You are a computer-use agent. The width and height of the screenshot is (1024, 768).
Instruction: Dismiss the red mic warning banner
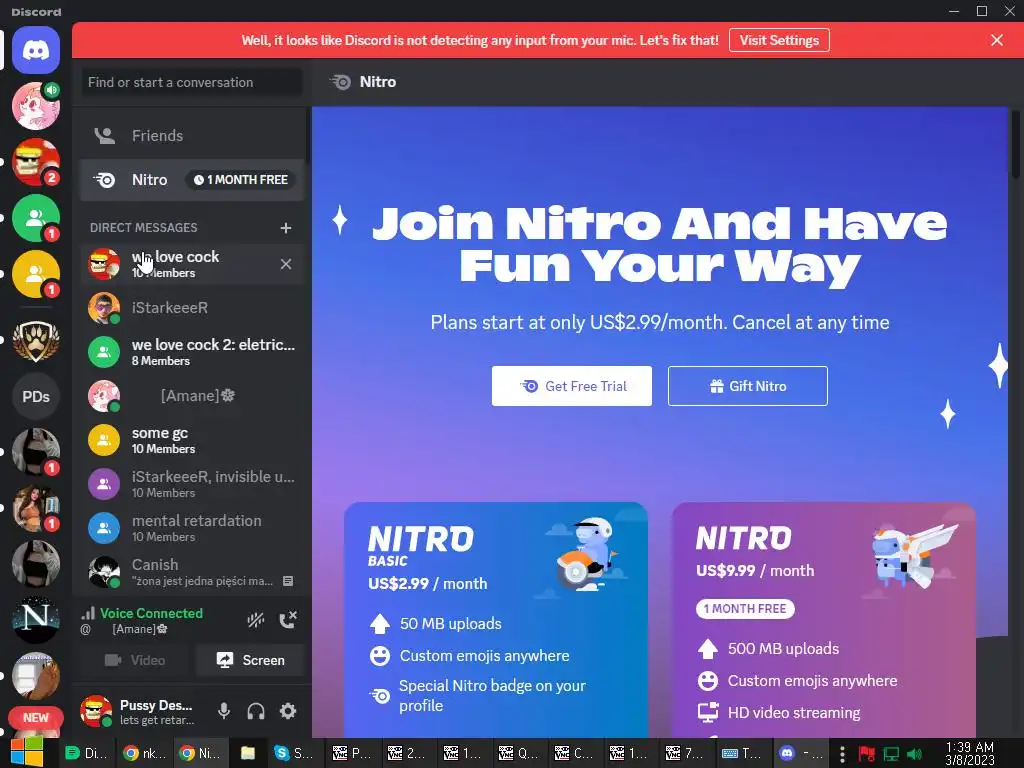(997, 40)
